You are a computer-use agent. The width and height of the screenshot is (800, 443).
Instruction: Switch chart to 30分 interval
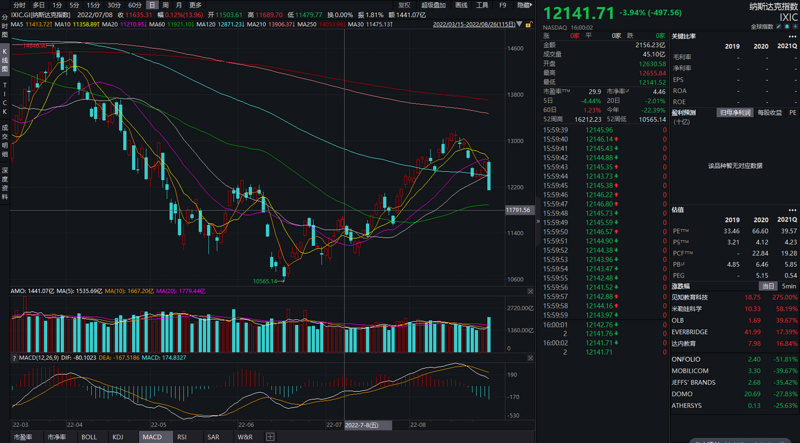[114, 5]
